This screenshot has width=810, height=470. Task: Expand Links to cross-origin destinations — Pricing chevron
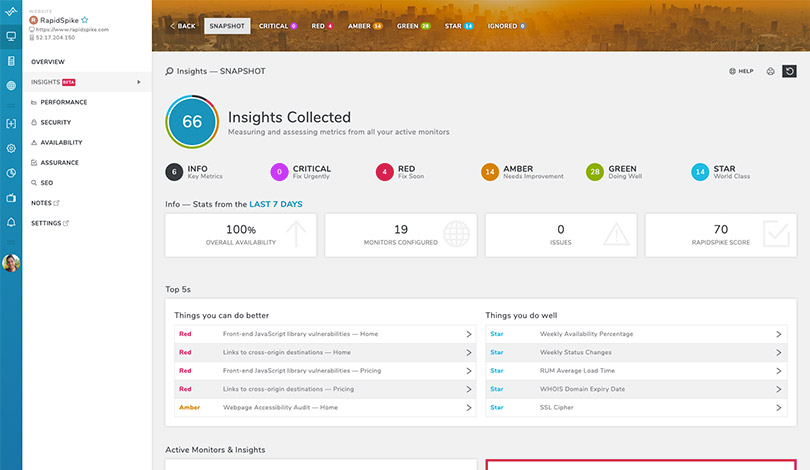pos(469,389)
